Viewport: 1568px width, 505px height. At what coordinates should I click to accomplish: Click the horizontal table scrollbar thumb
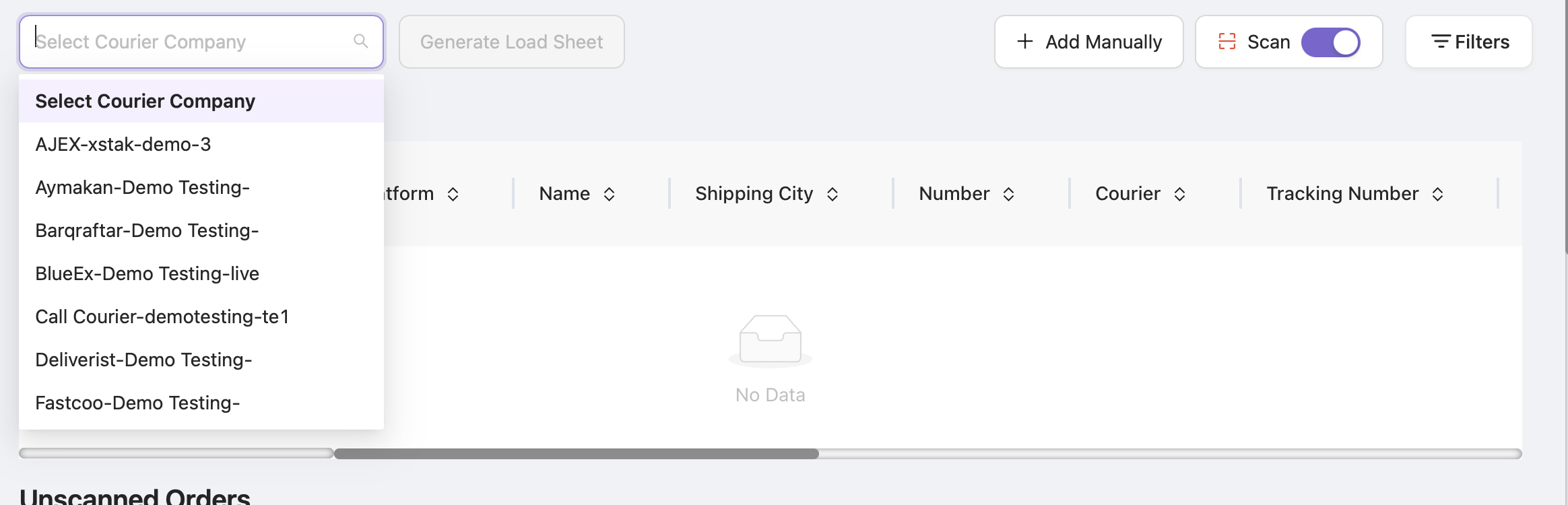(577, 454)
